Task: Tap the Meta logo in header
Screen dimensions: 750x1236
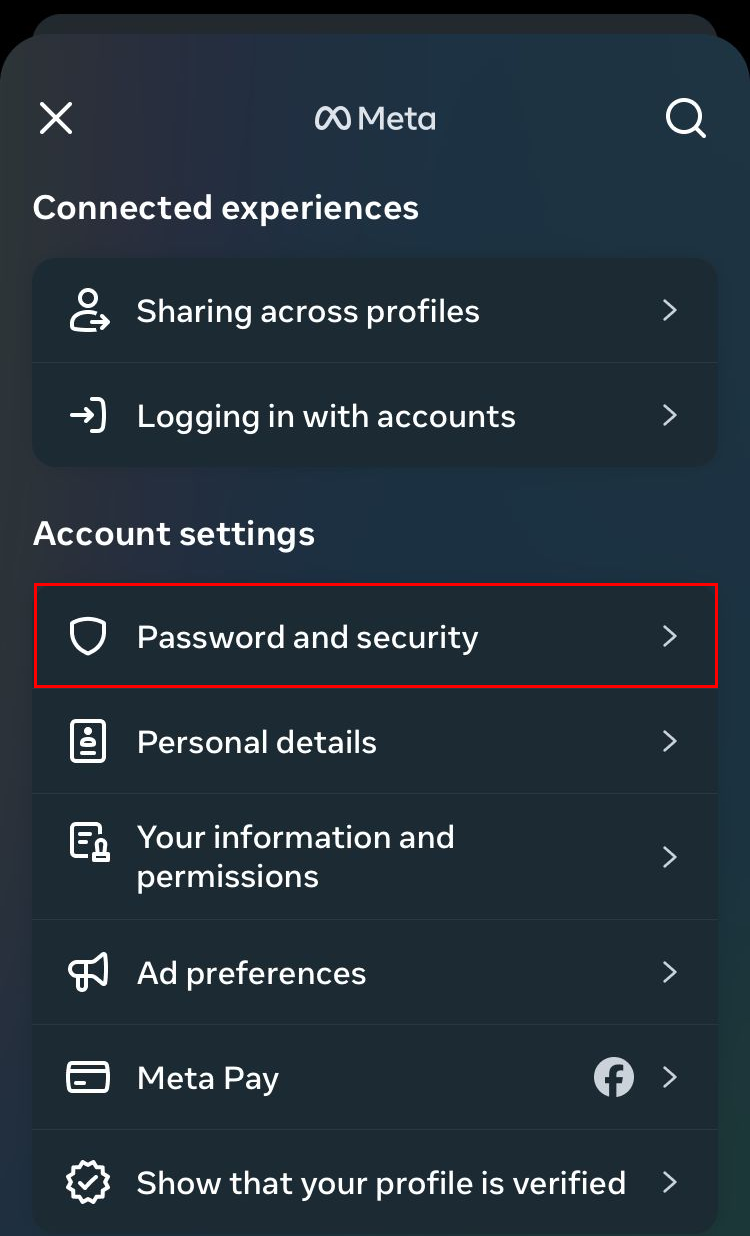Action: click(375, 119)
